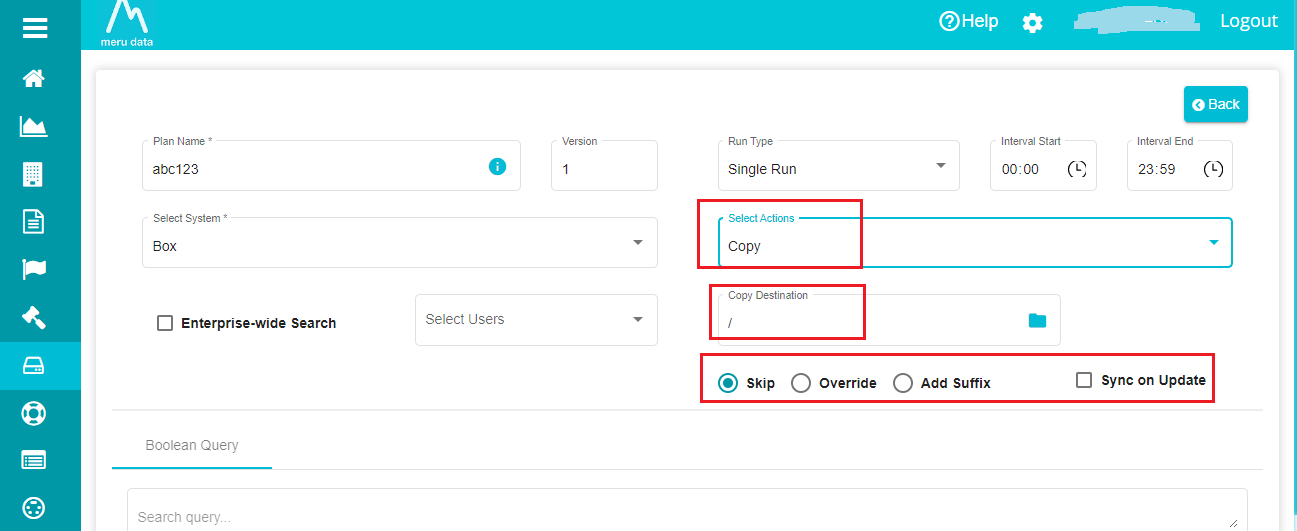This screenshot has width=1297, height=531.
Task: Select the Skip radio option
Action: (729, 383)
